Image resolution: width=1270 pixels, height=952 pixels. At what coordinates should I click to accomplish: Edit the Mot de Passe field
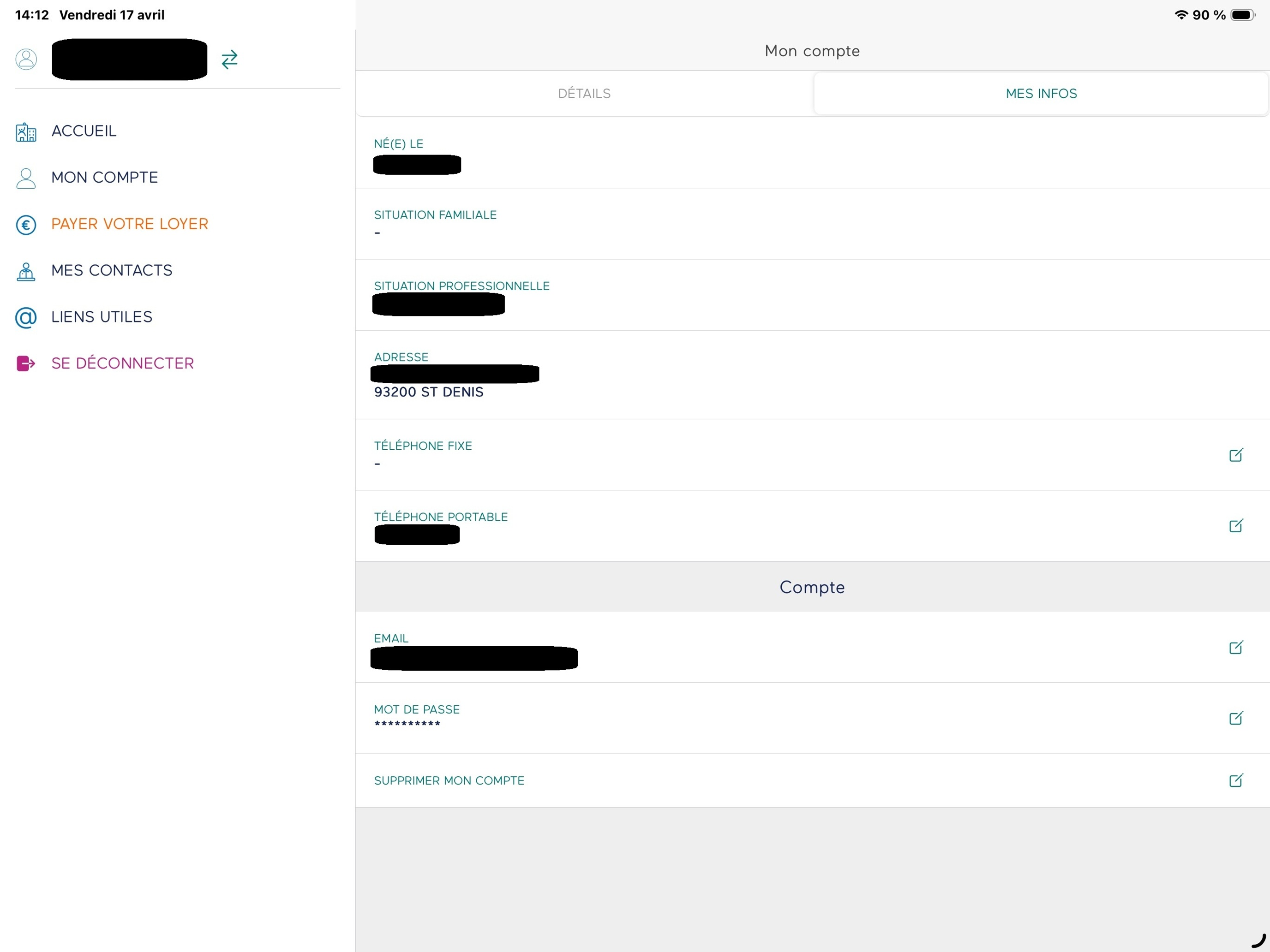tap(1236, 718)
